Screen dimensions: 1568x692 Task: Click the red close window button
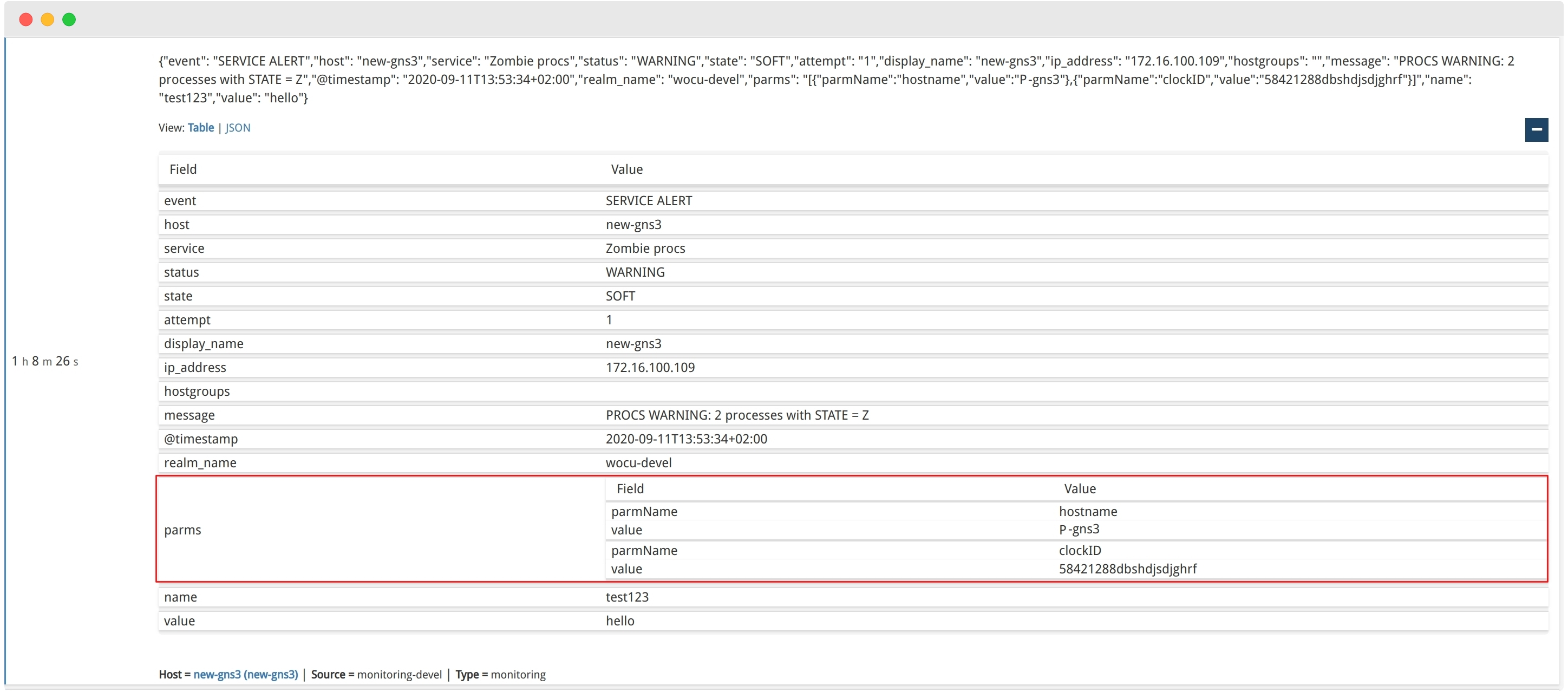tap(25, 19)
